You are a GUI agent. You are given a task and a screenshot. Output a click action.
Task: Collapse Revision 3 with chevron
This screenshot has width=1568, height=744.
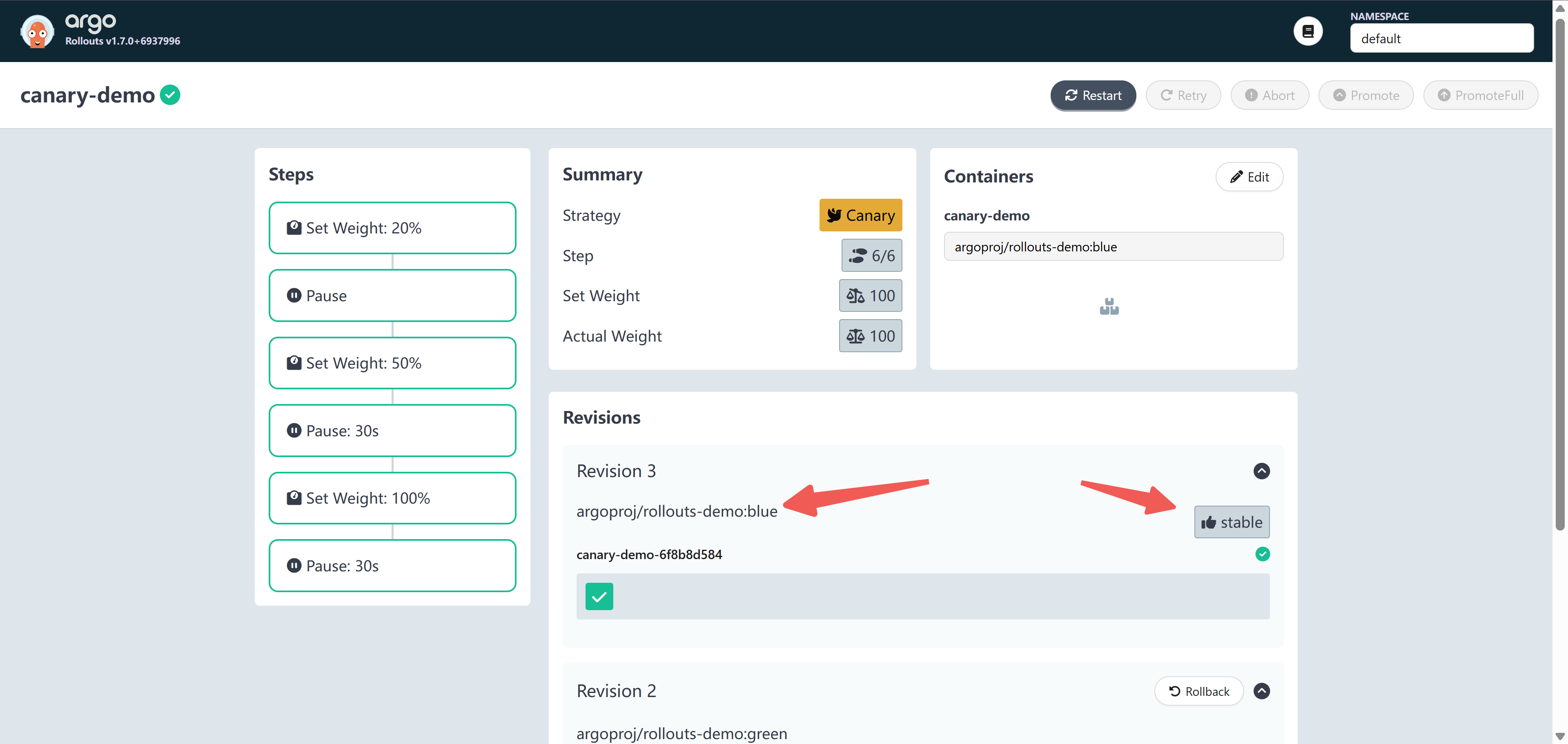[x=1261, y=471]
